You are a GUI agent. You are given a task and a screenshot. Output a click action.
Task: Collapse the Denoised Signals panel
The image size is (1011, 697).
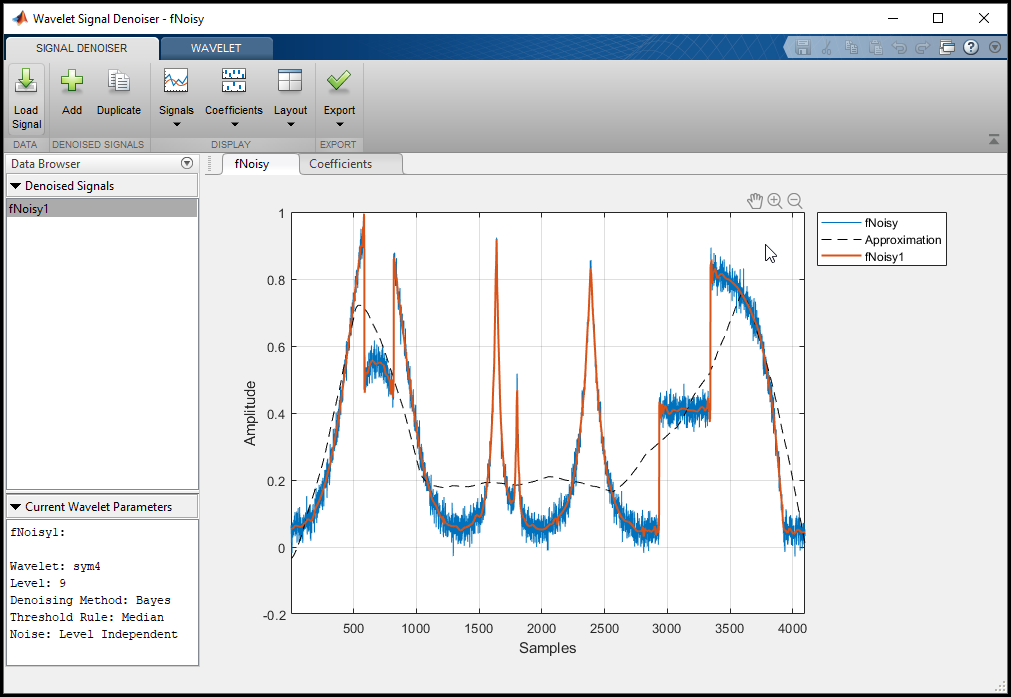15,186
